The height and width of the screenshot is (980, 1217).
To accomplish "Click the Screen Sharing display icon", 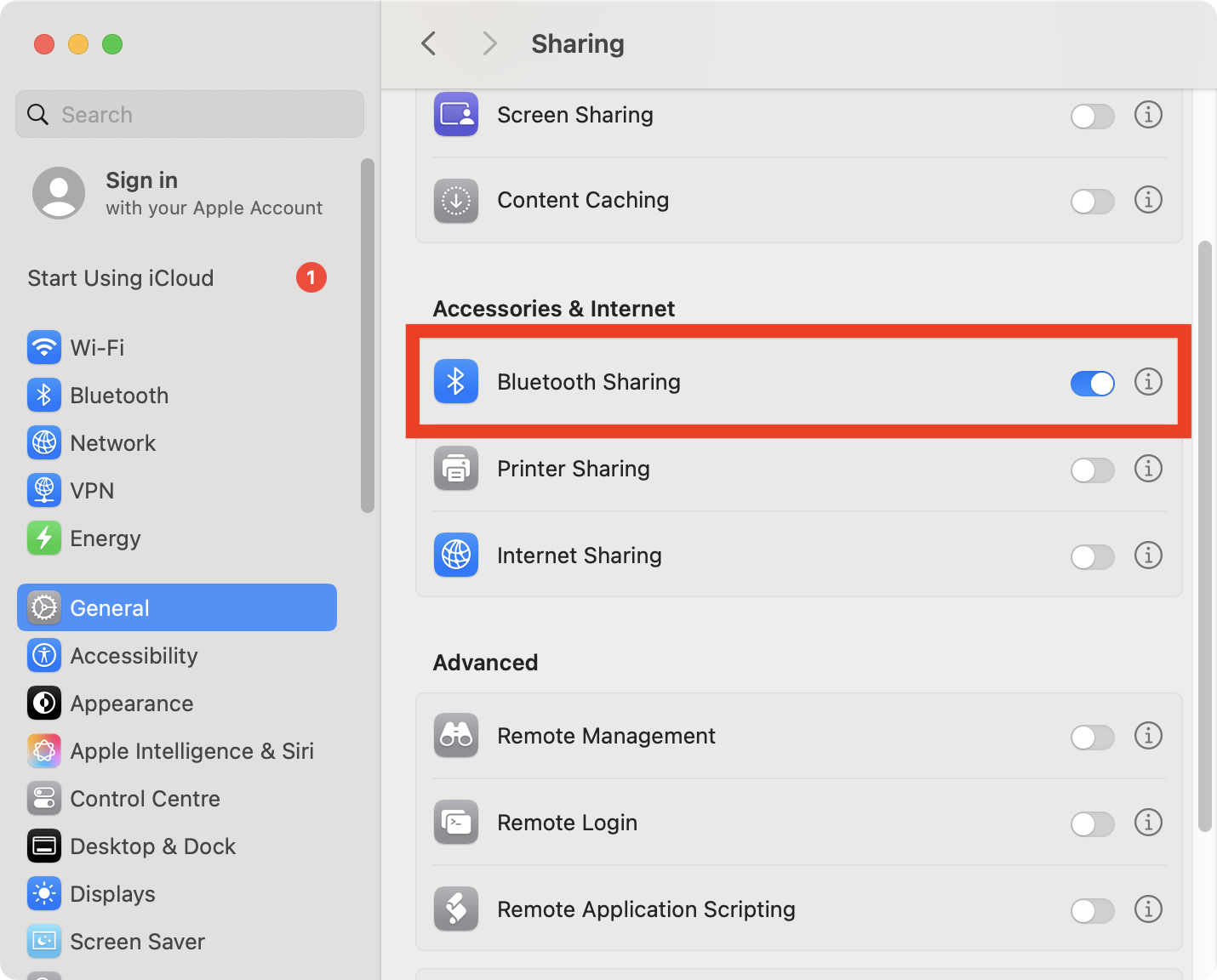I will (455, 115).
